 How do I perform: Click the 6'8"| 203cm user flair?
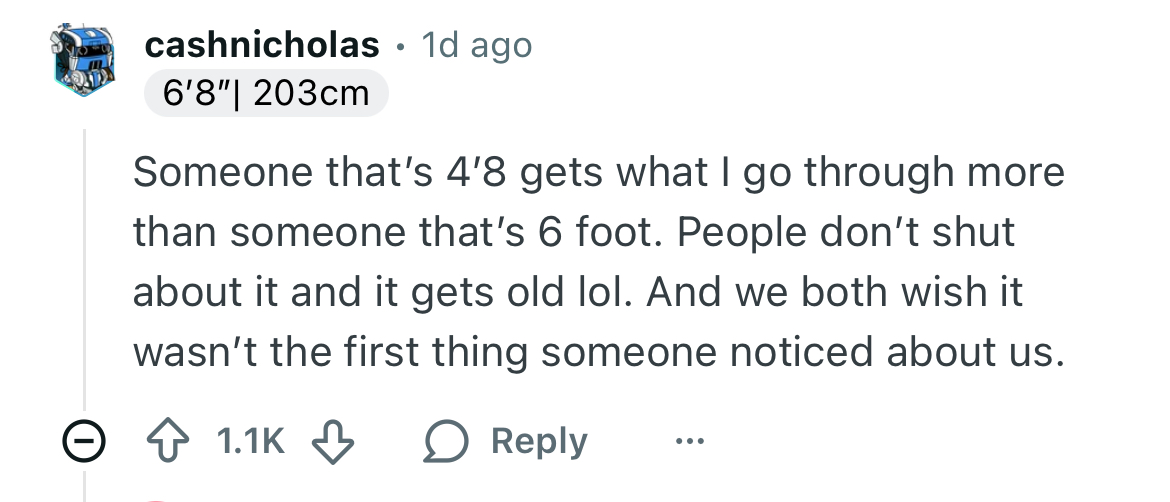coord(266,94)
